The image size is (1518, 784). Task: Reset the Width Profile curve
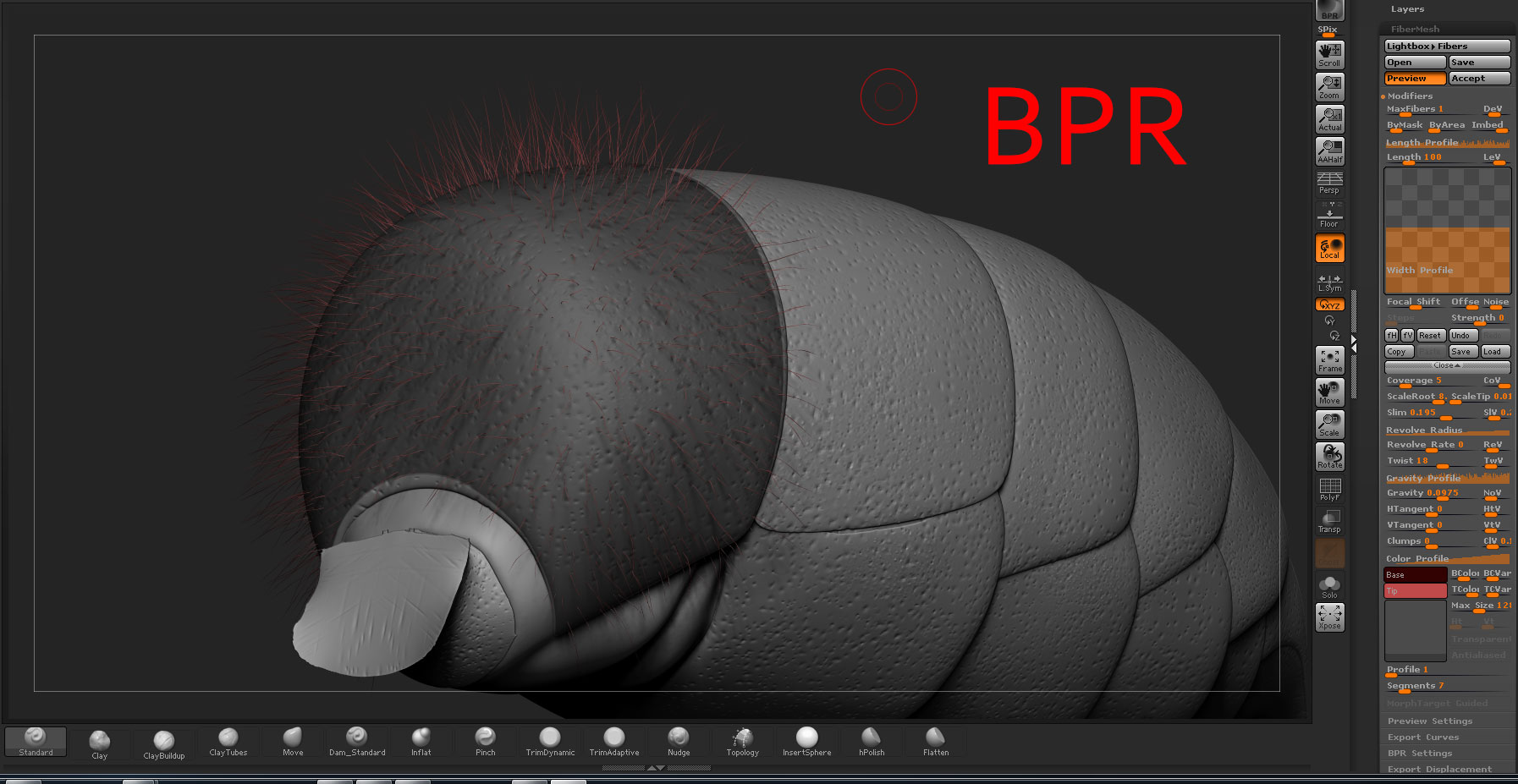[1430, 336]
